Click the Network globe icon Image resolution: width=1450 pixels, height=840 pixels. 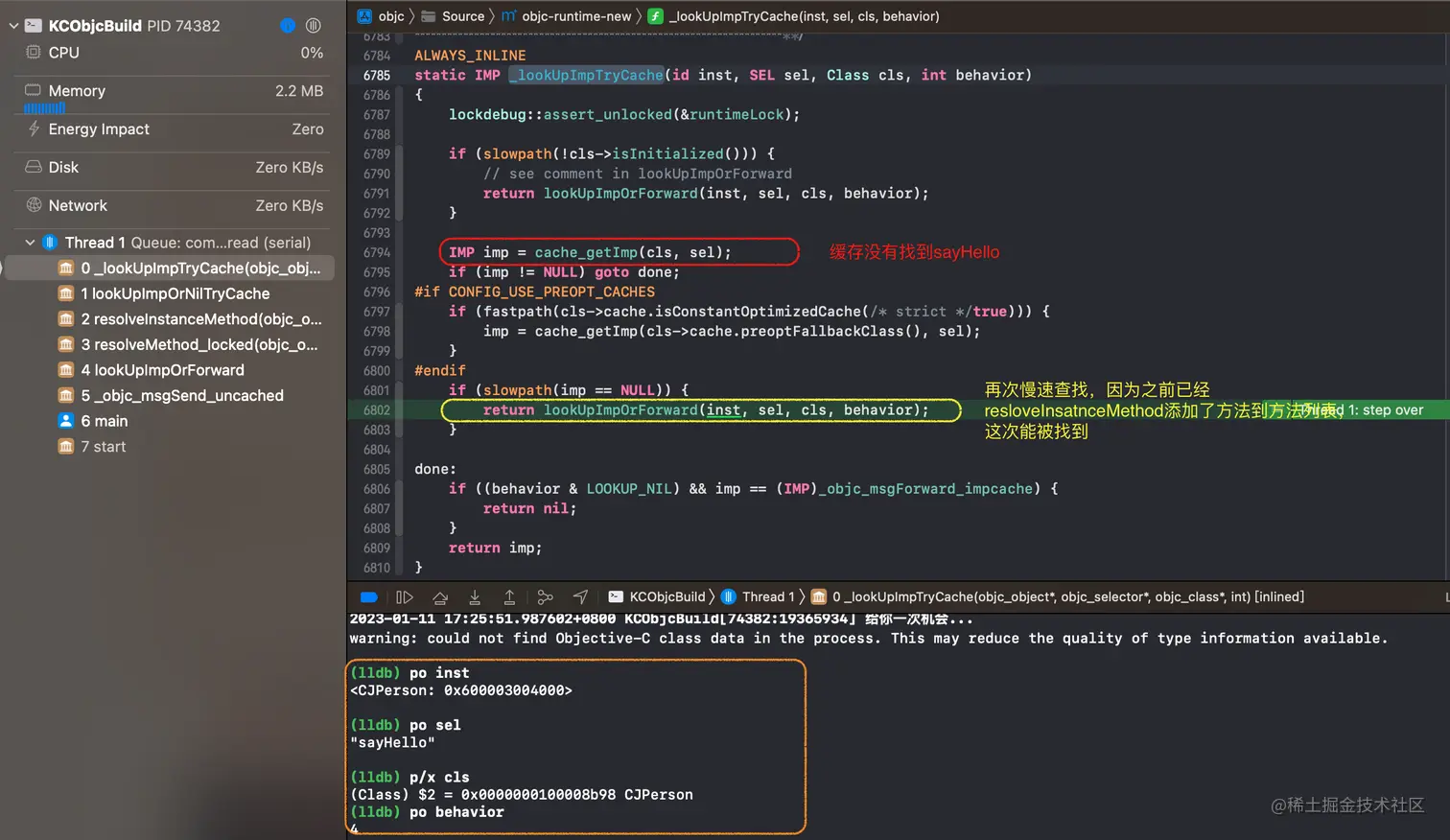[x=34, y=204]
